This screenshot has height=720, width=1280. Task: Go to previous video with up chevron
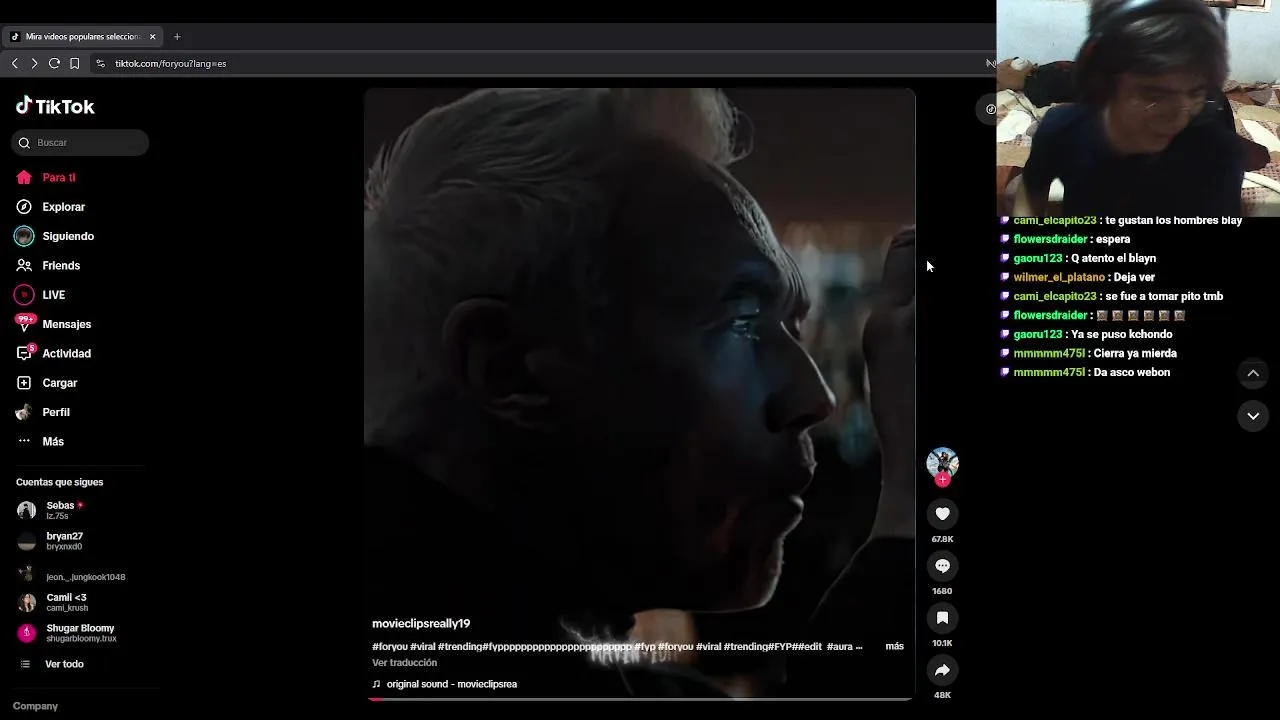click(x=1252, y=373)
